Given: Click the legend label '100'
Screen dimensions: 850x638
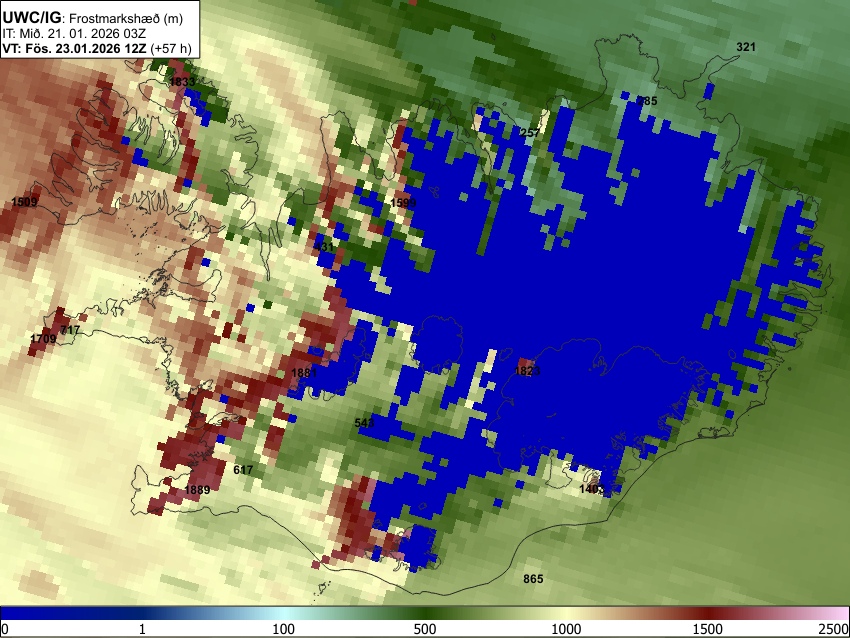Looking at the screenshot, I should point(284,629).
